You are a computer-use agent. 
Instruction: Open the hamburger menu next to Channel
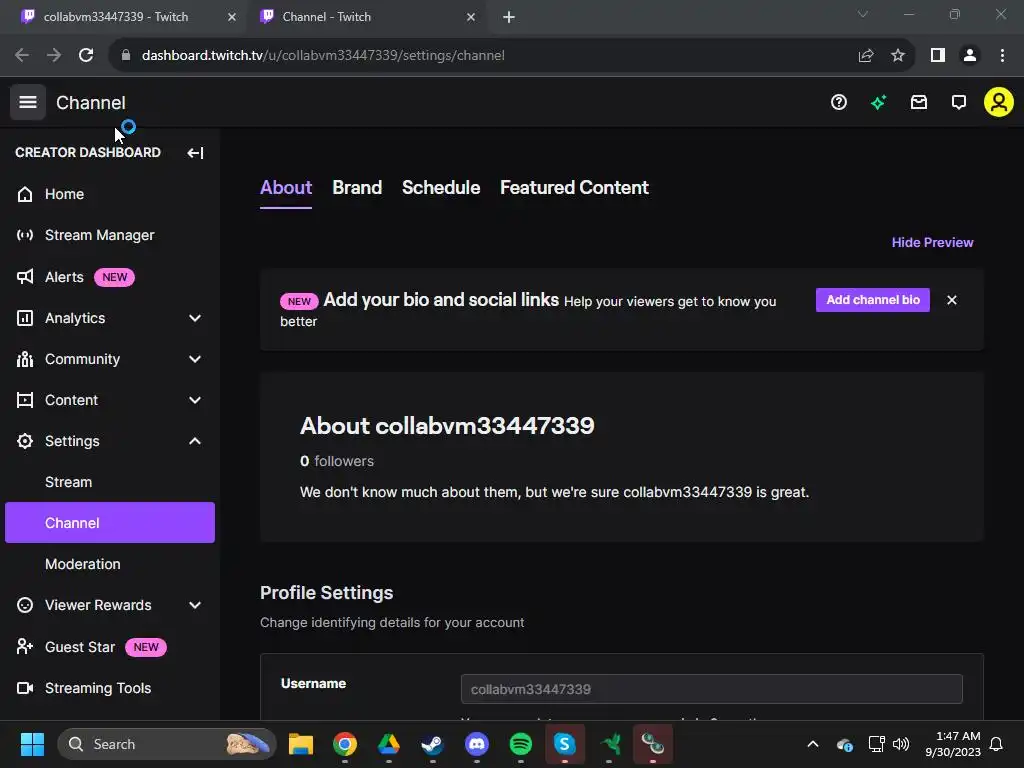click(x=27, y=102)
